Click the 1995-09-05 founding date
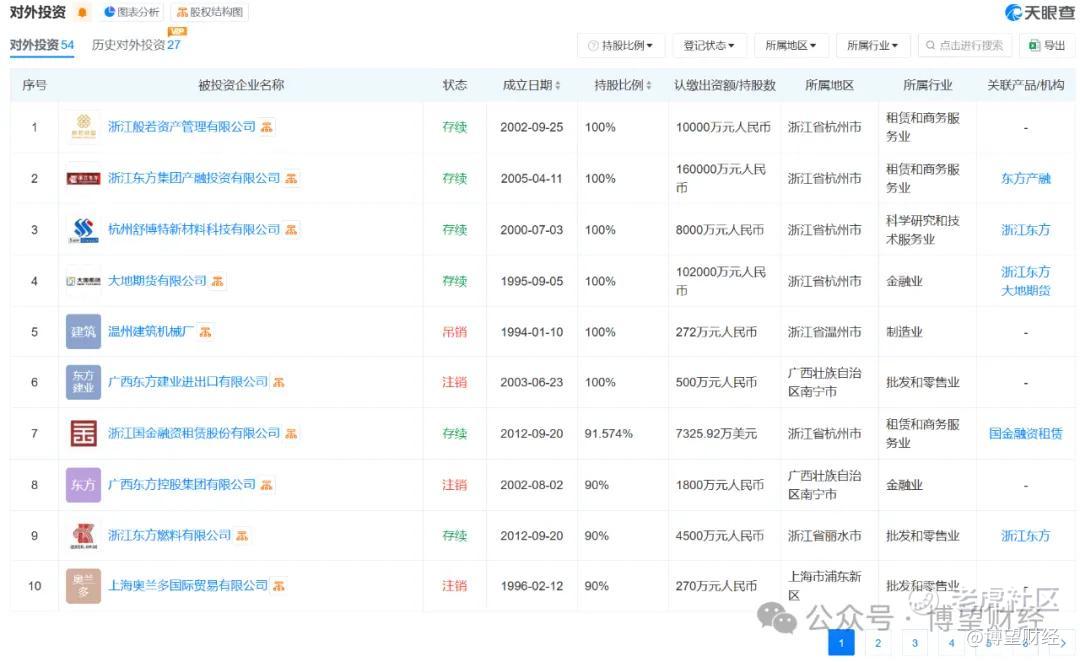This screenshot has height=662, width=1080. coord(532,281)
